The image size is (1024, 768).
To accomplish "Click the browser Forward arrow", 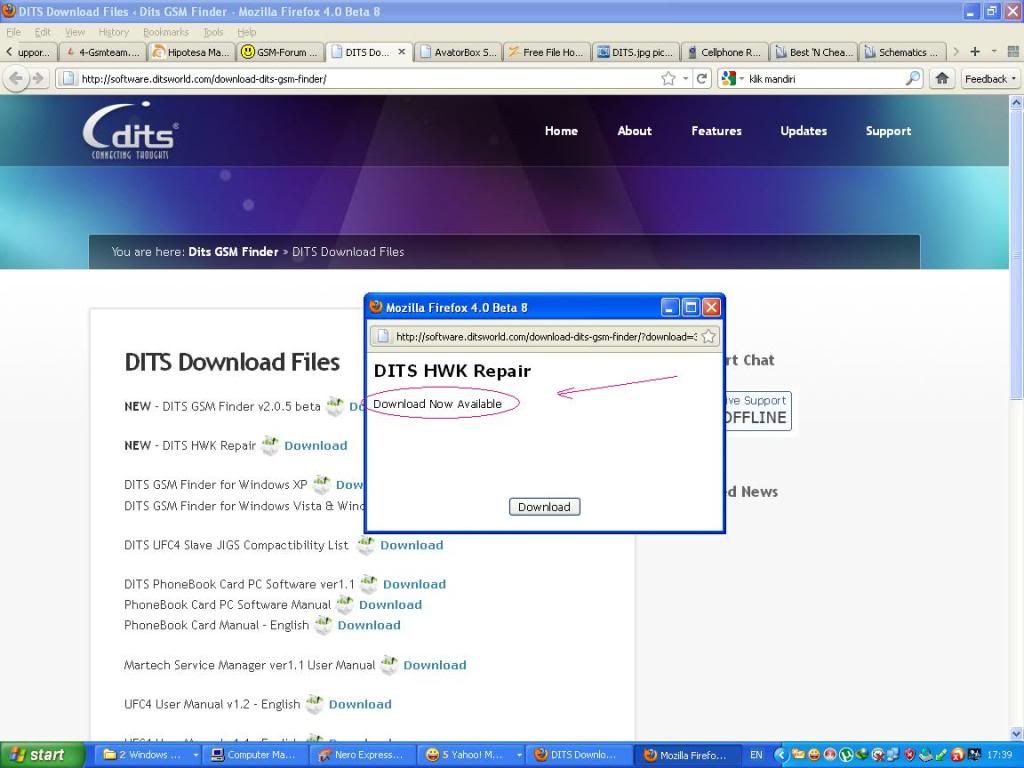I will pos(38,79).
